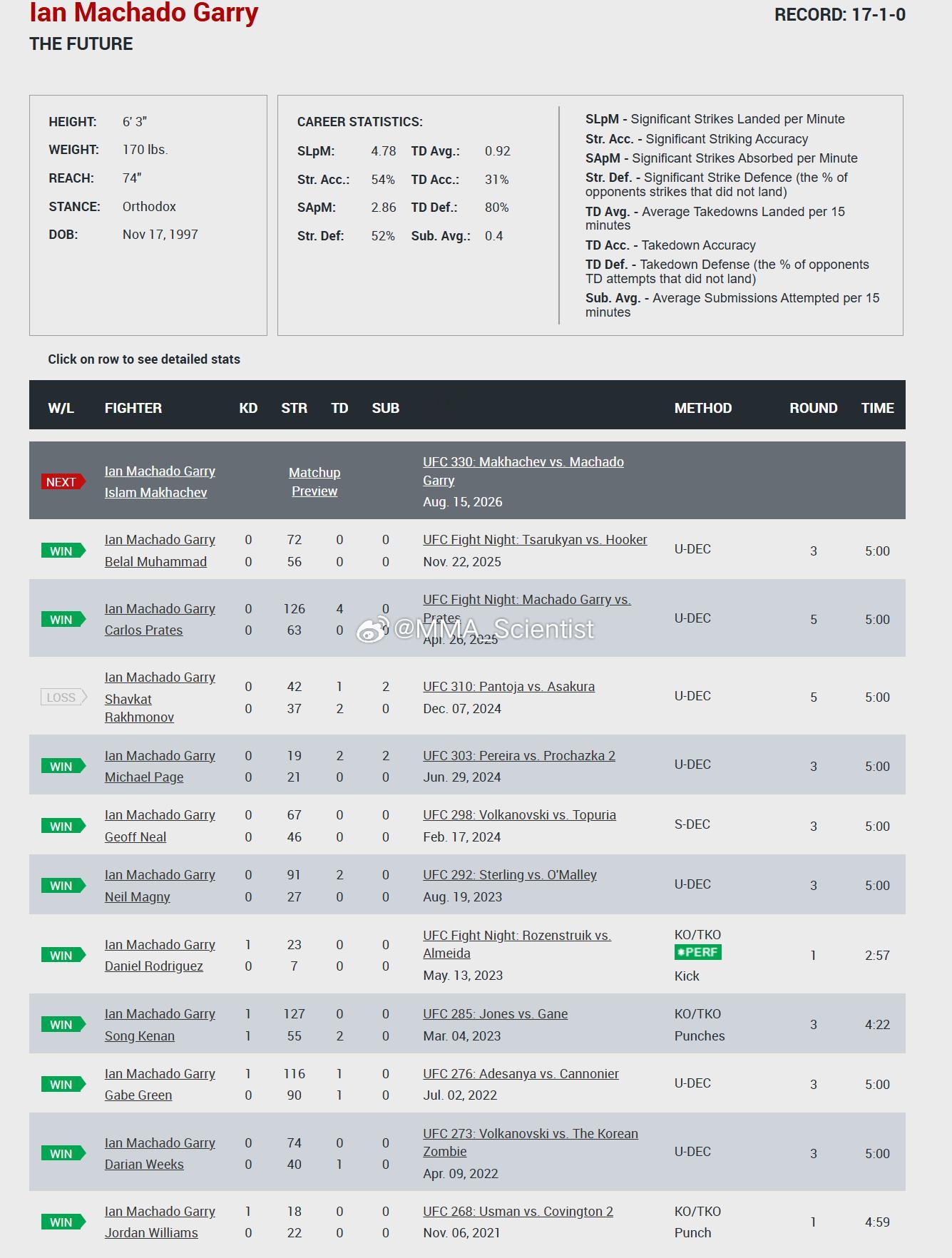Click the WIN badge beside Michael Page

click(x=63, y=766)
